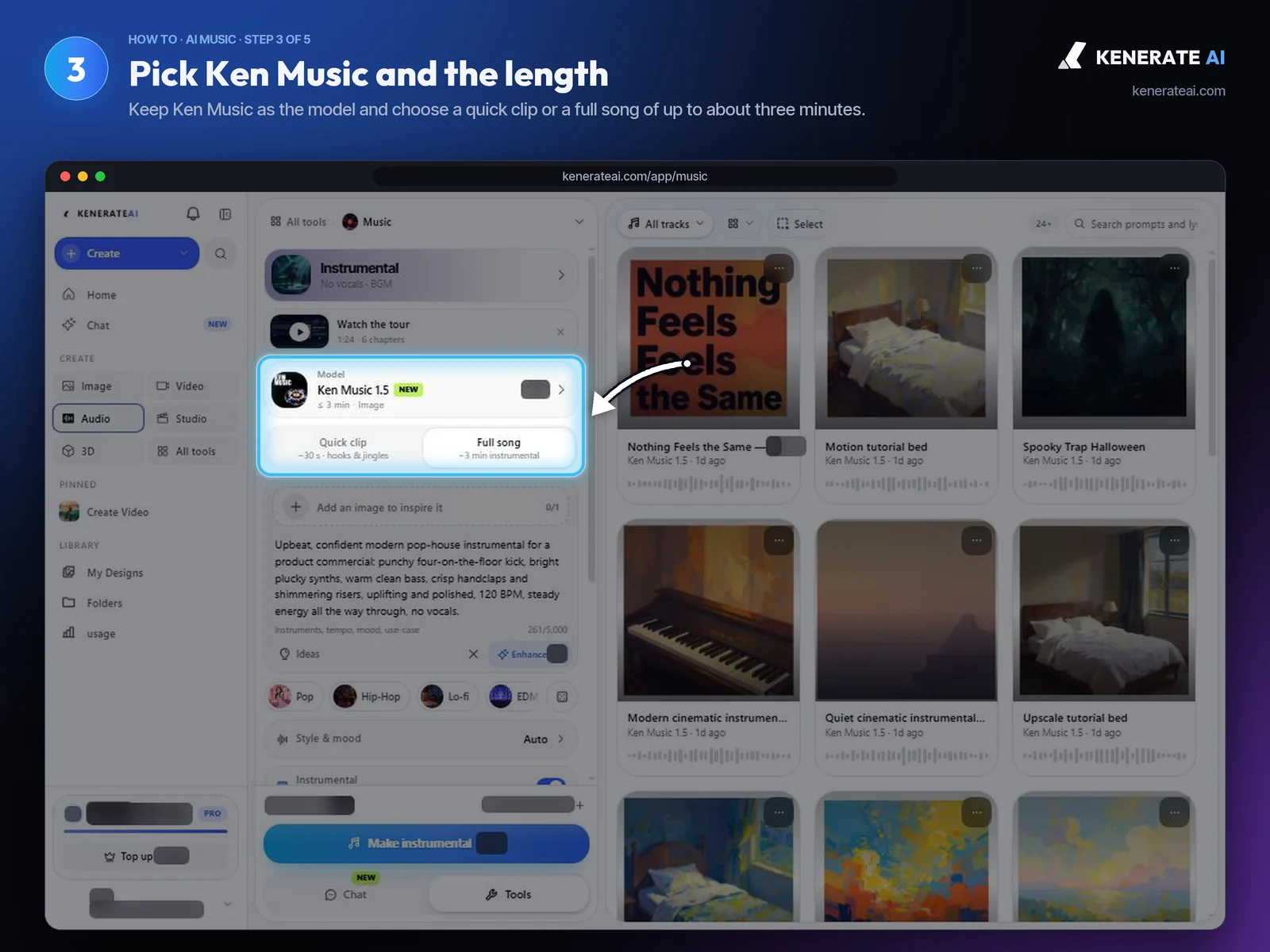Change grid view layout dropdown
The height and width of the screenshot is (952, 1270).
(x=740, y=224)
